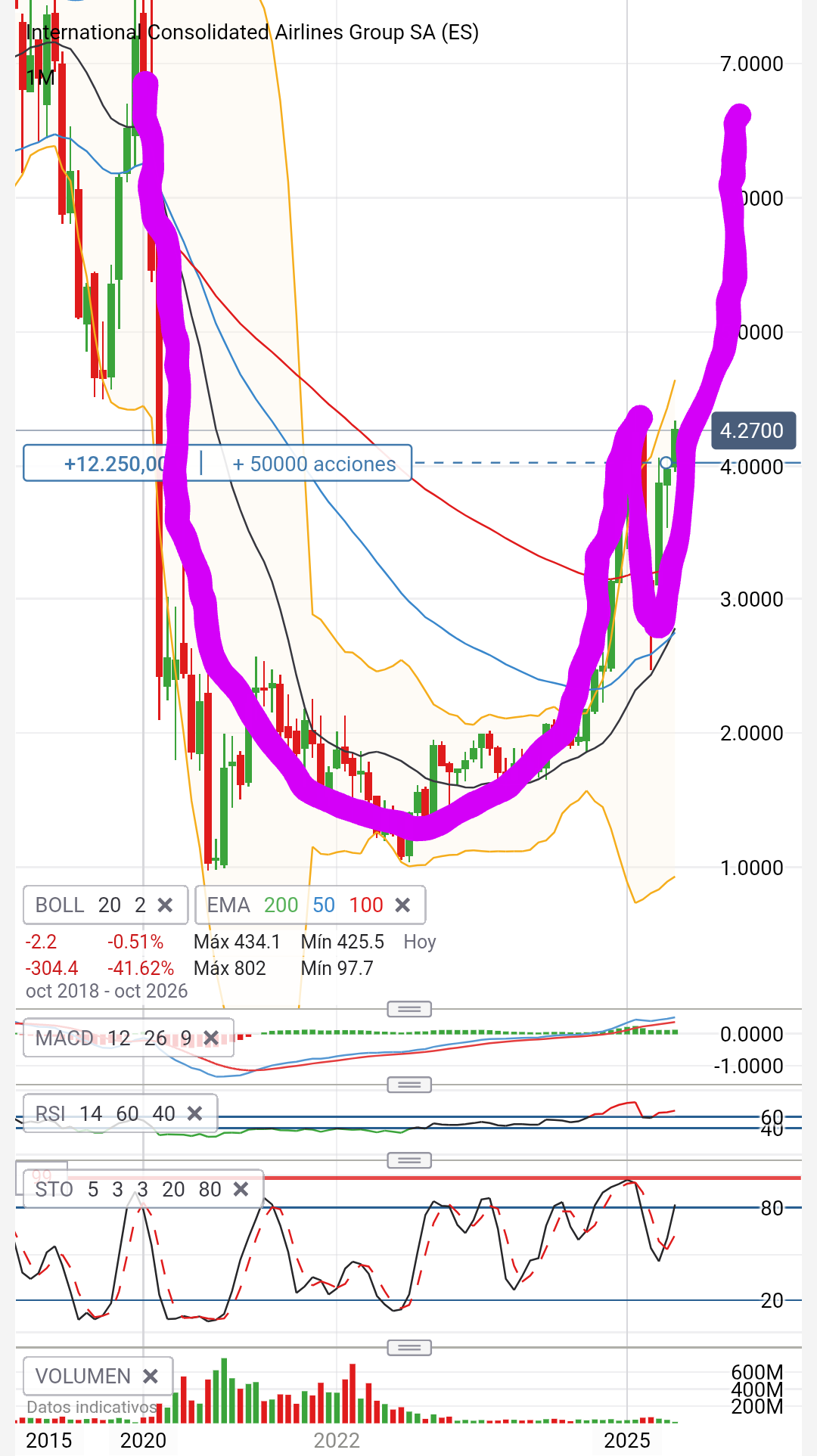
Task: Close the RSI indicator panel
Action: 194,1113
